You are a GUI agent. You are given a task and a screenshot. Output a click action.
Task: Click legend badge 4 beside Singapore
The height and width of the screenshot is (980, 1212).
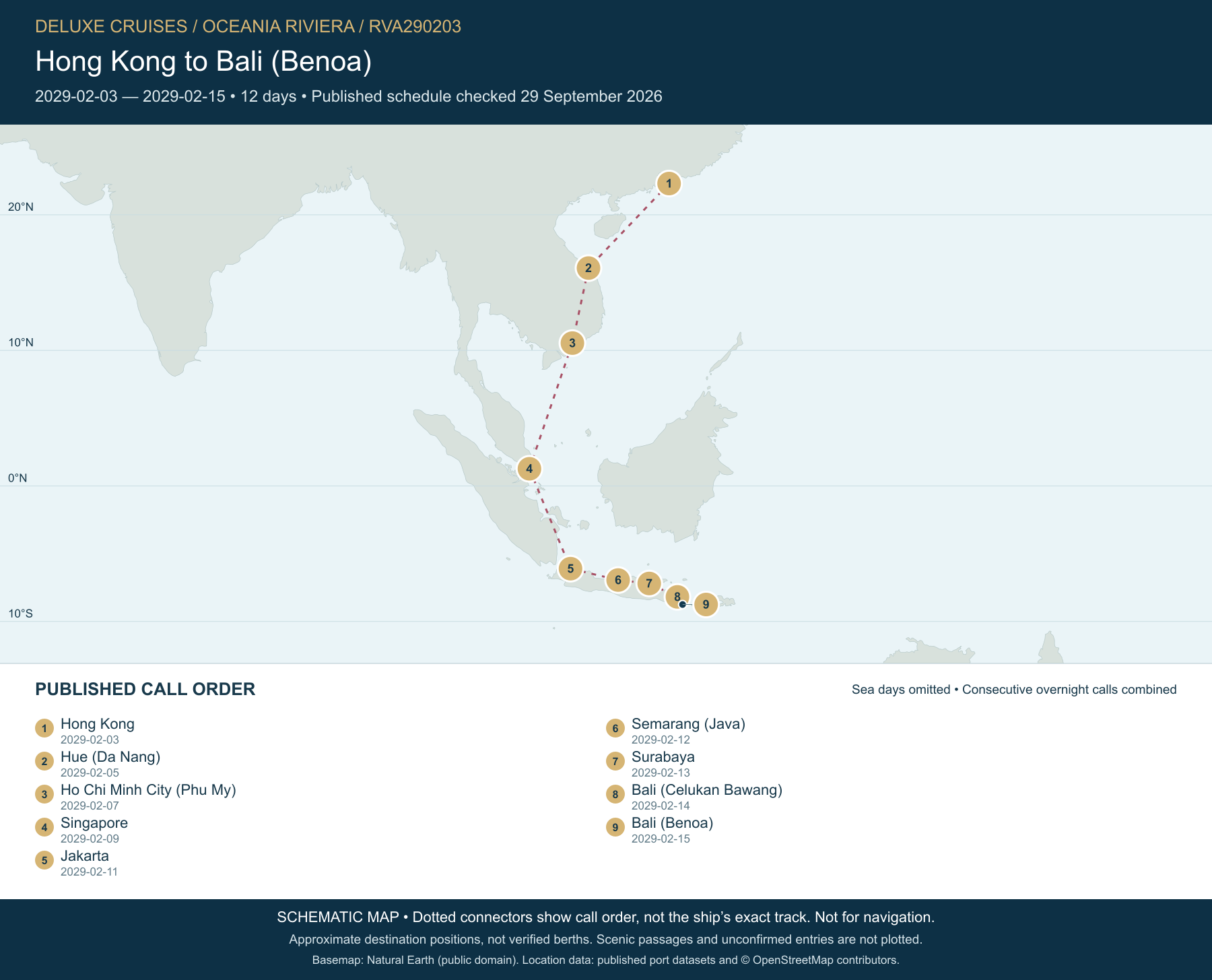44,827
